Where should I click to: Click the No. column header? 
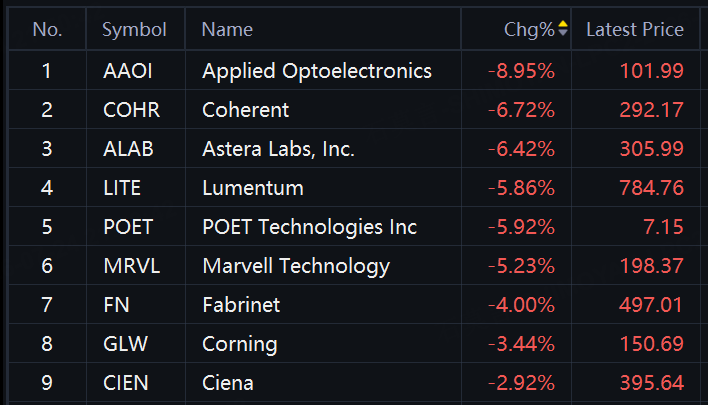[x=47, y=30]
